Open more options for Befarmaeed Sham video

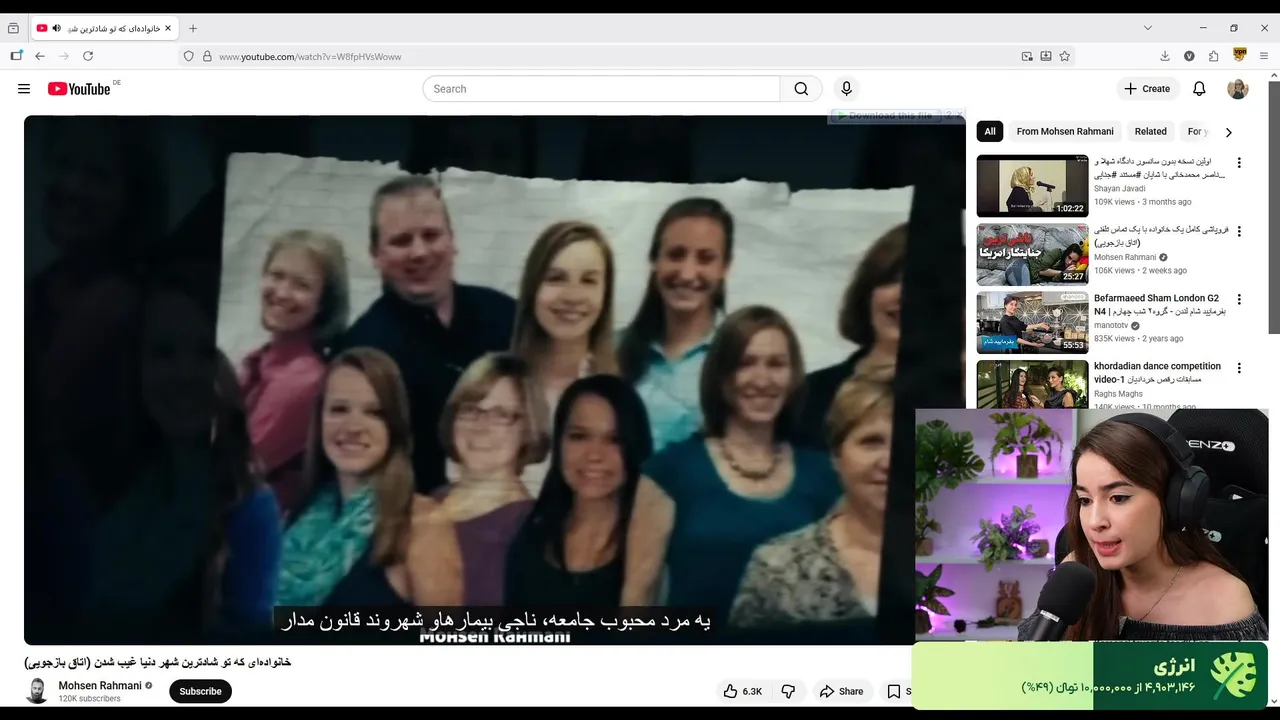[x=1239, y=299]
